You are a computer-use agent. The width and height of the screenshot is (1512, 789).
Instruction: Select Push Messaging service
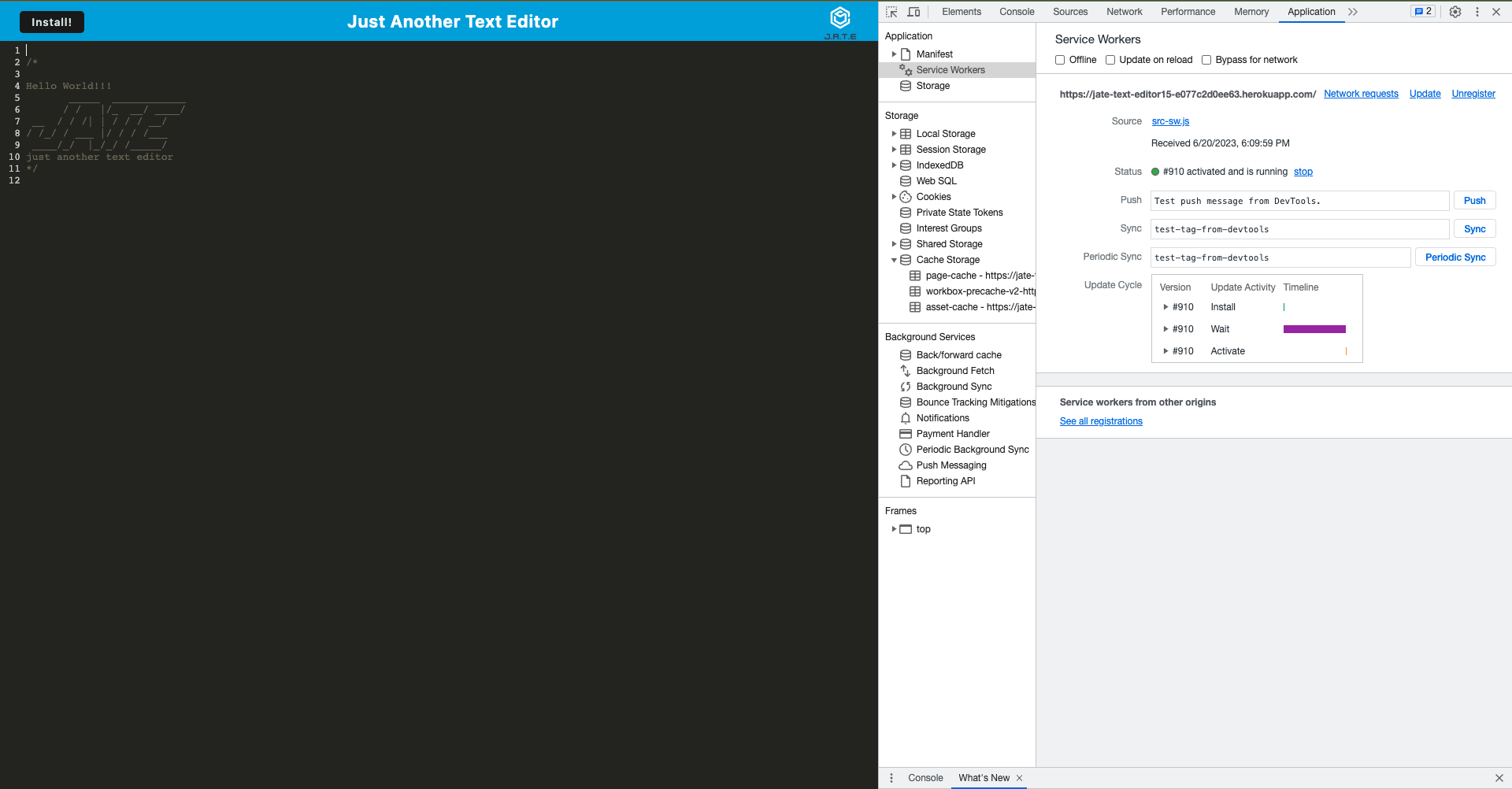pos(951,465)
